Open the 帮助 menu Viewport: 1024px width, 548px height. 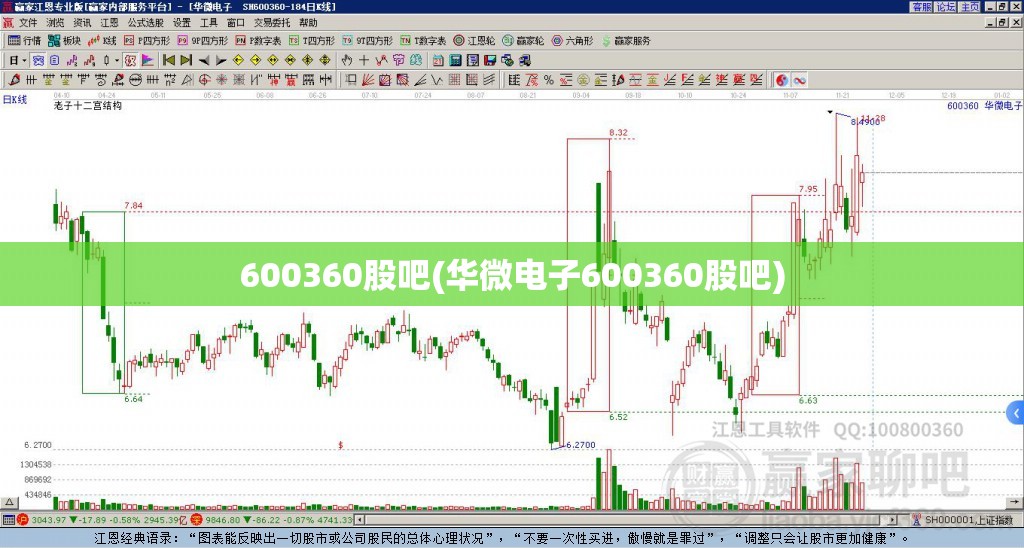(x=308, y=23)
